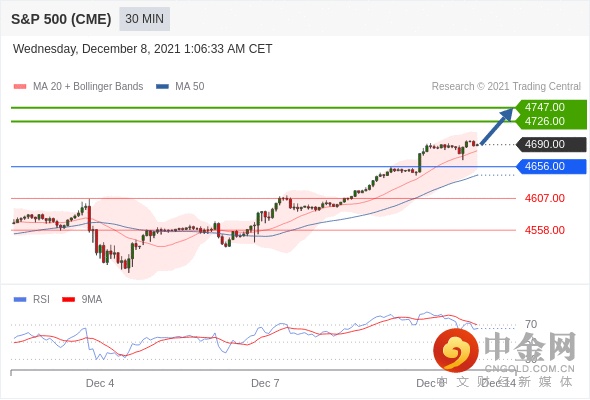Viewport: 590px width, 400px height.
Task: Click the MA 50 legend label
Action: point(190,87)
